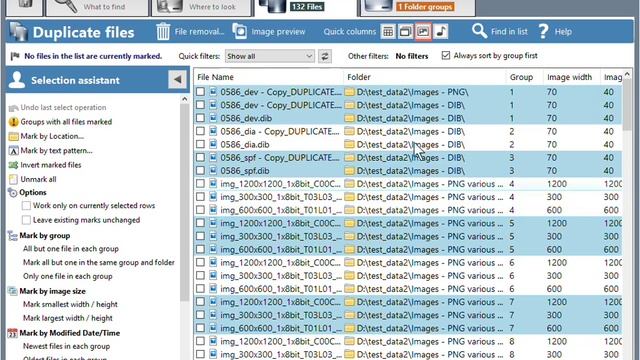Click the No filters link

pyautogui.click(x=411, y=56)
